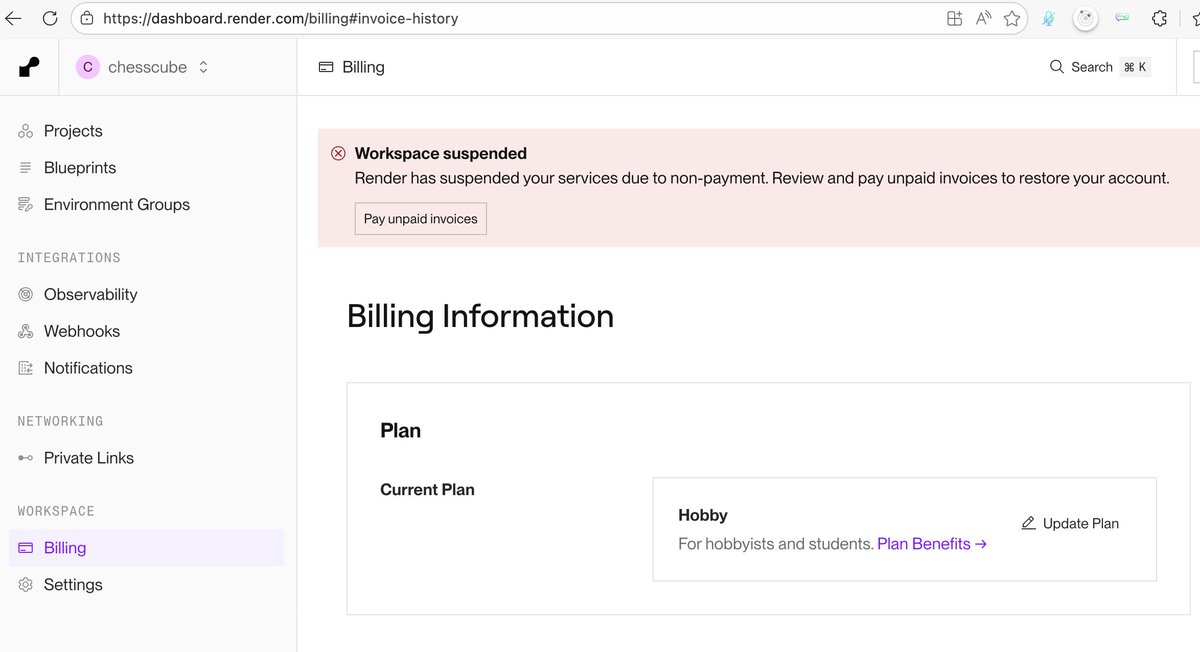Click the Billing header card icon
Image resolution: width=1200 pixels, height=652 pixels.
[326, 67]
